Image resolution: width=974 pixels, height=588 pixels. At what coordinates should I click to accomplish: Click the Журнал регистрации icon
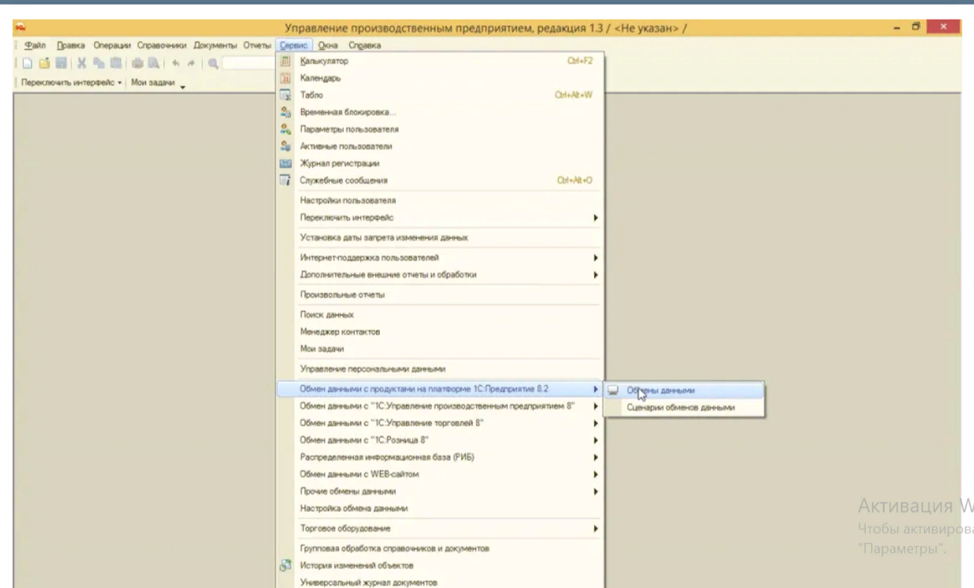[x=285, y=163]
